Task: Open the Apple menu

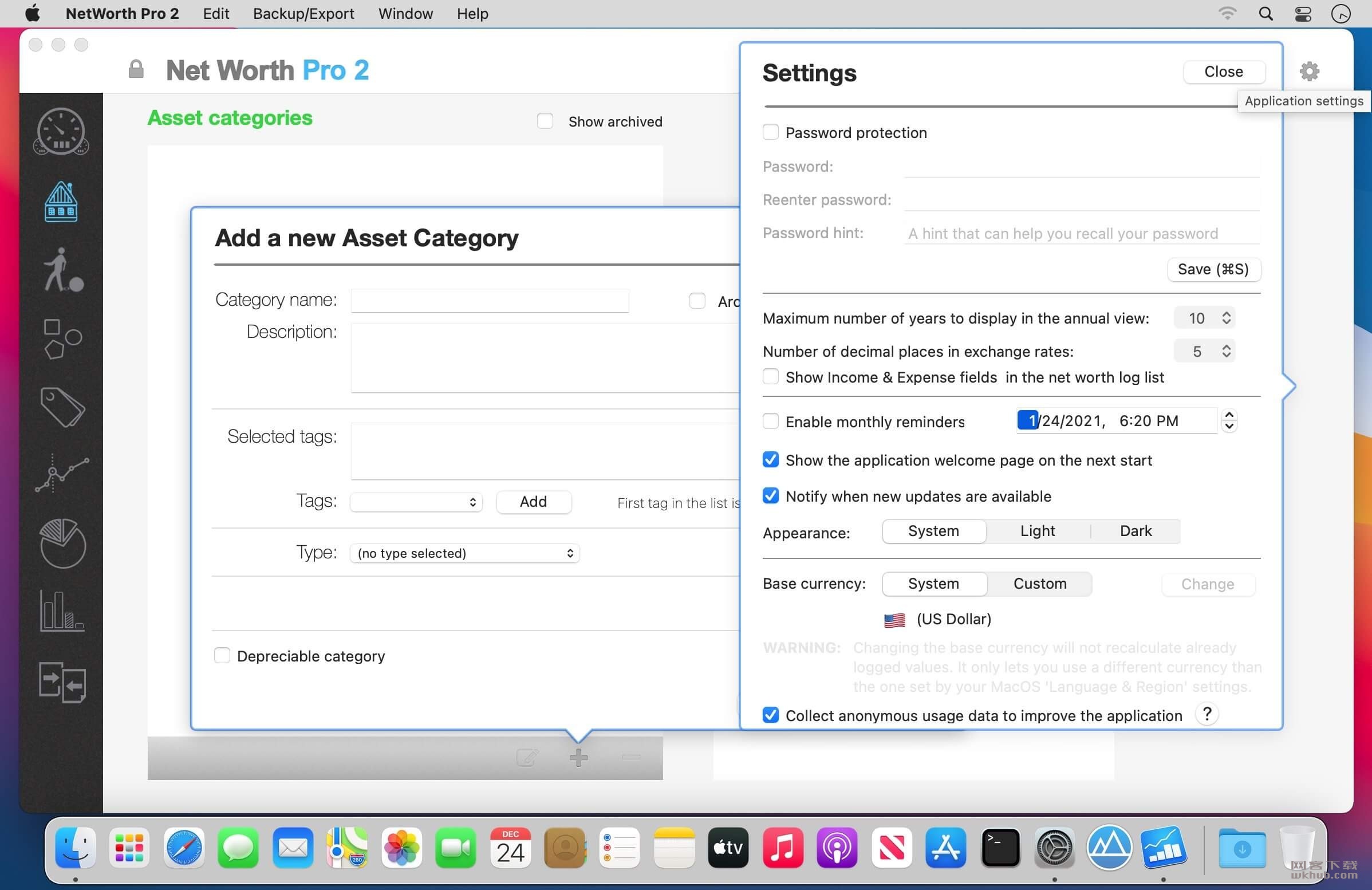Action: tap(32, 13)
